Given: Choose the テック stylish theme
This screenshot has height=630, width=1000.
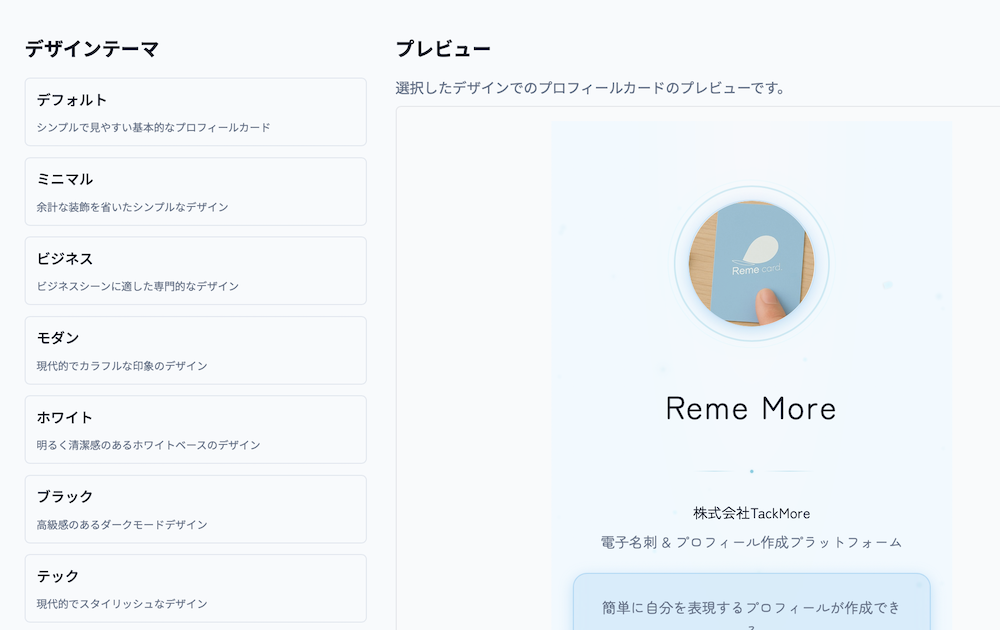Looking at the screenshot, I should [195, 588].
